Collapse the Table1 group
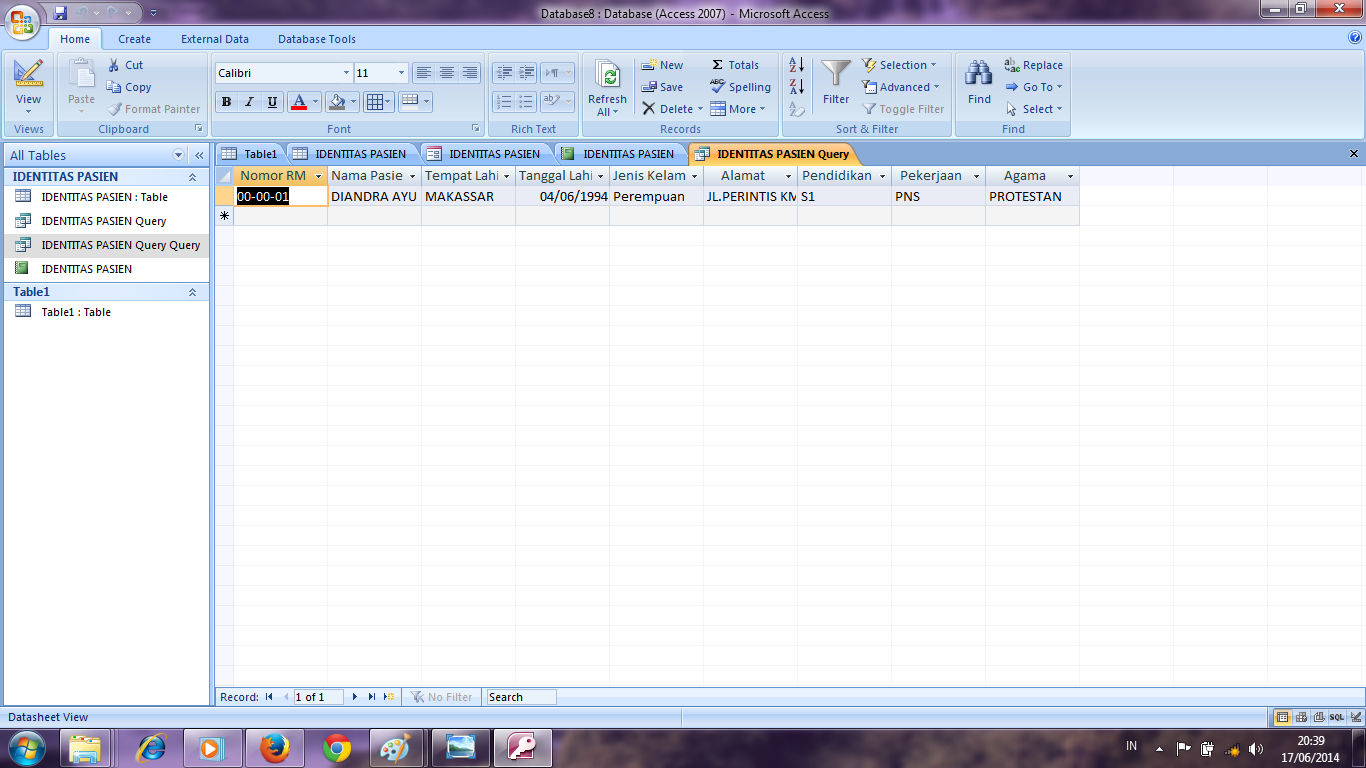This screenshot has height=768, width=1366. [x=192, y=292]
